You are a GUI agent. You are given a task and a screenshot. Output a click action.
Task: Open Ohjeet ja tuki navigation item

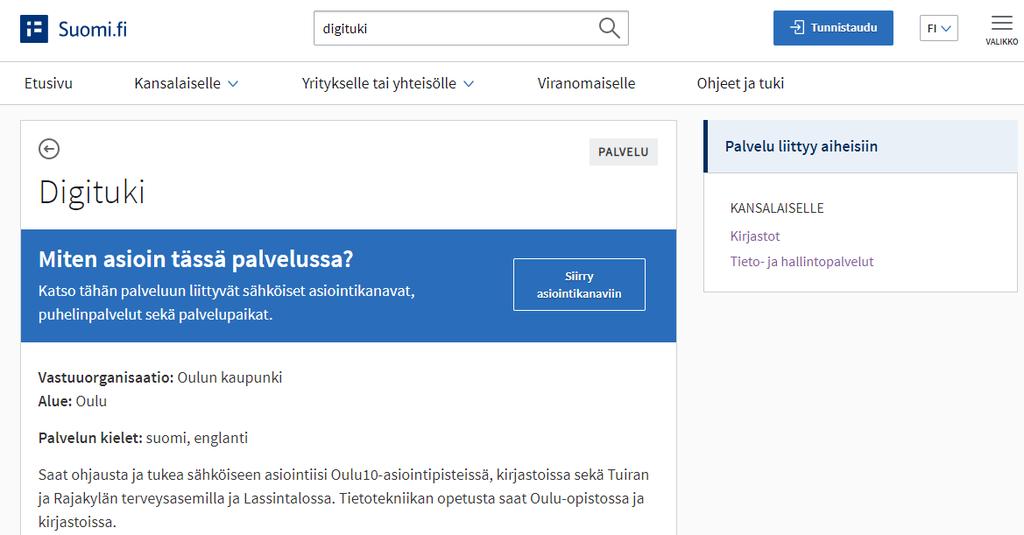pos(740,84)
